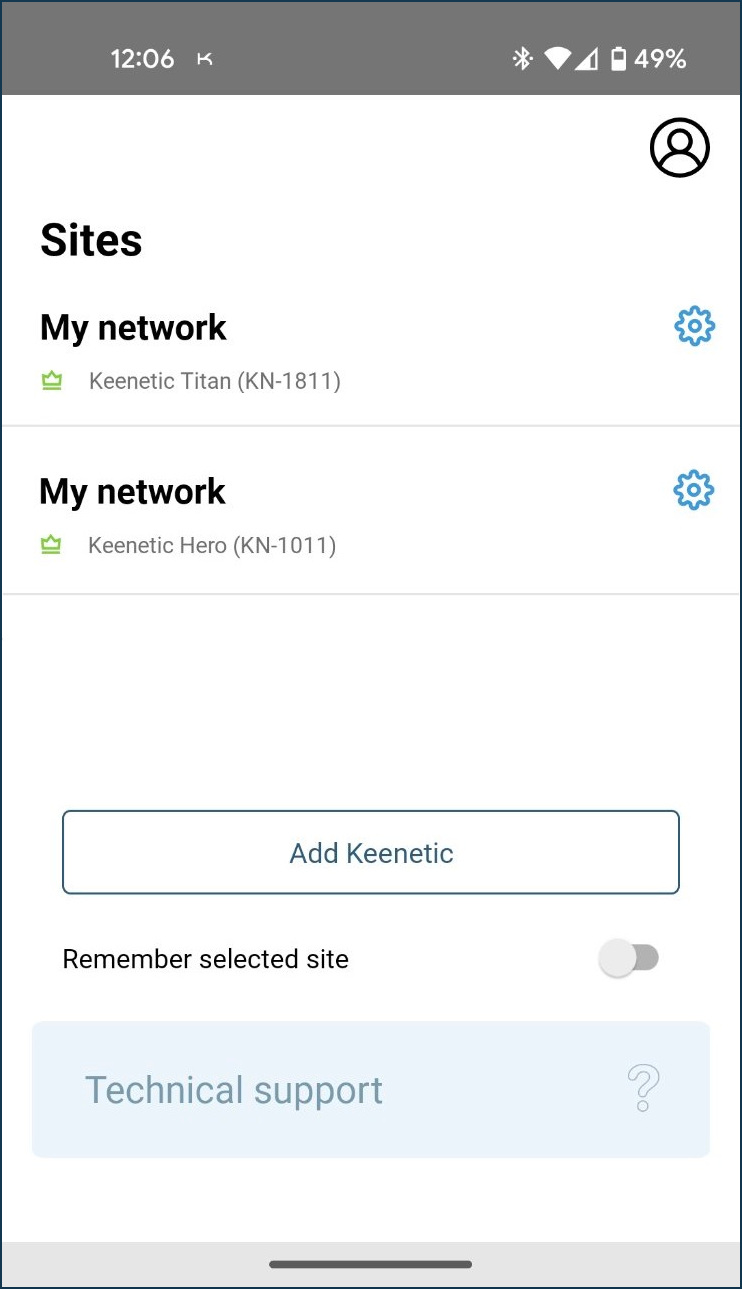Tap the Wi-Fi signal status icon
The height and width of the screenshot is (1289, 742).
click(557, 59)
